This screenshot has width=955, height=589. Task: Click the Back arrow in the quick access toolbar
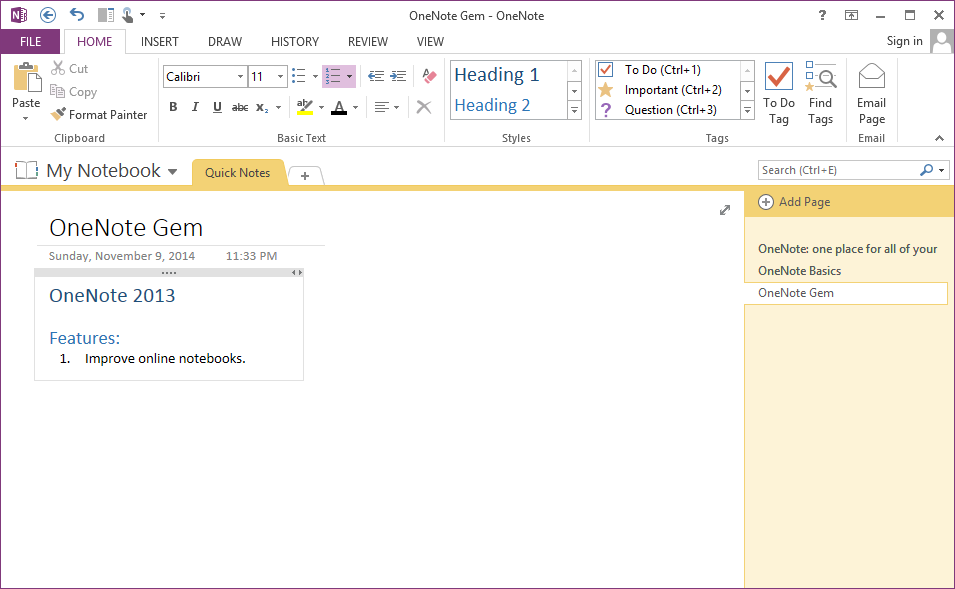point(48,15)
